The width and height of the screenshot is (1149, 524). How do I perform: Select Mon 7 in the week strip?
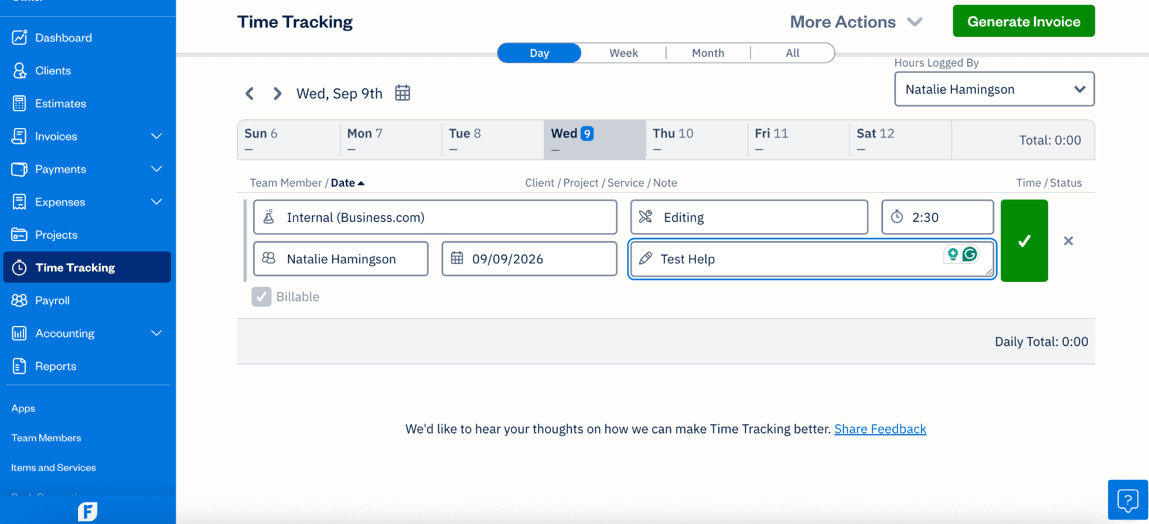[391, 140]
